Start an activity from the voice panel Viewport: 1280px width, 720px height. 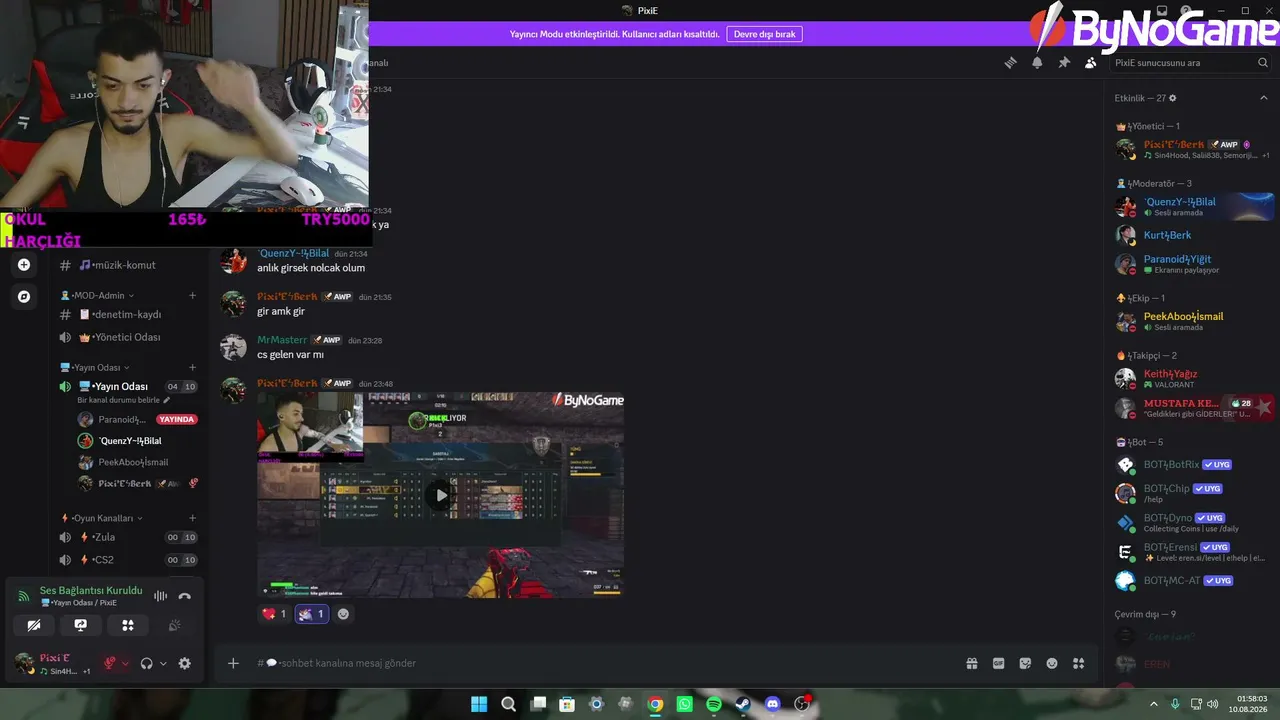pyautogui.click(x=128, y=625)
